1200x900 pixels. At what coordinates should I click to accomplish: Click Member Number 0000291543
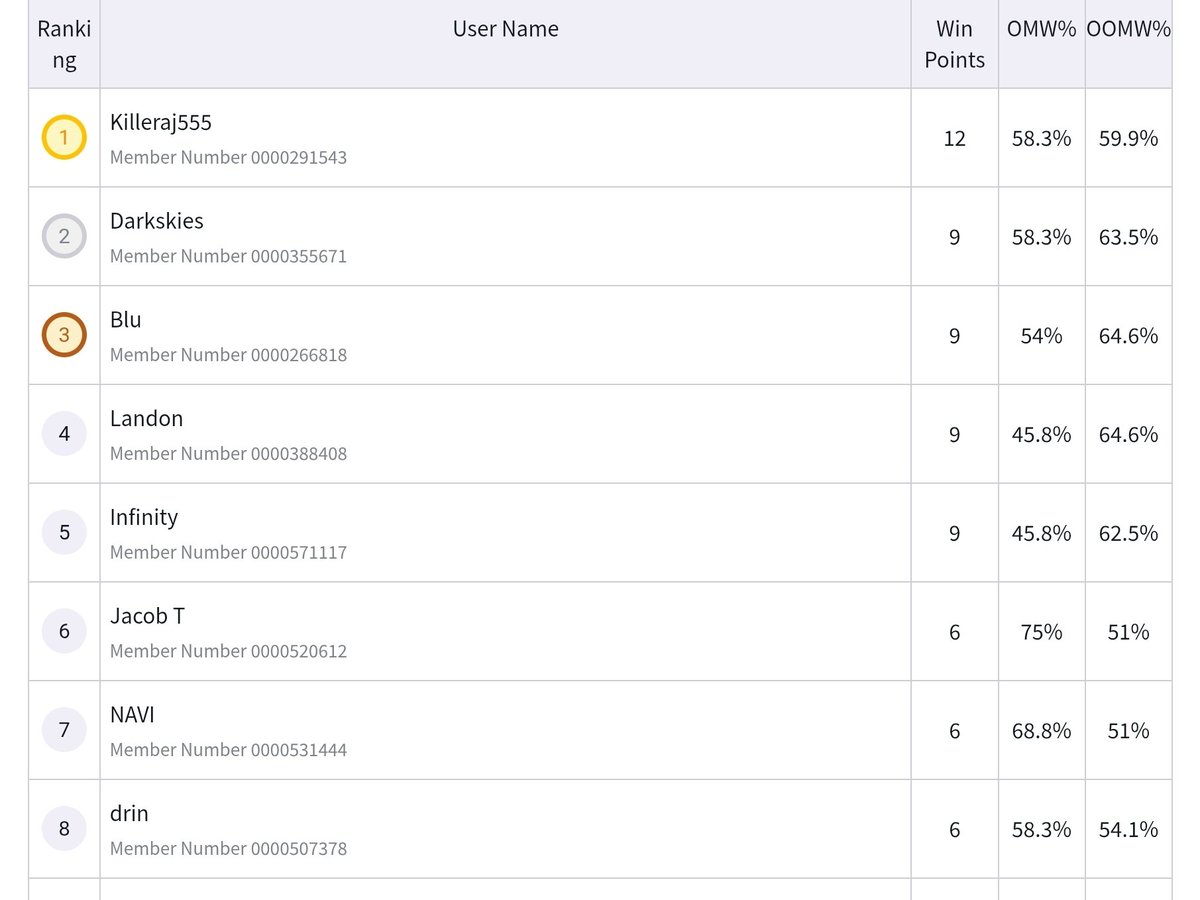pyautogui.click(x=228, y=157)
